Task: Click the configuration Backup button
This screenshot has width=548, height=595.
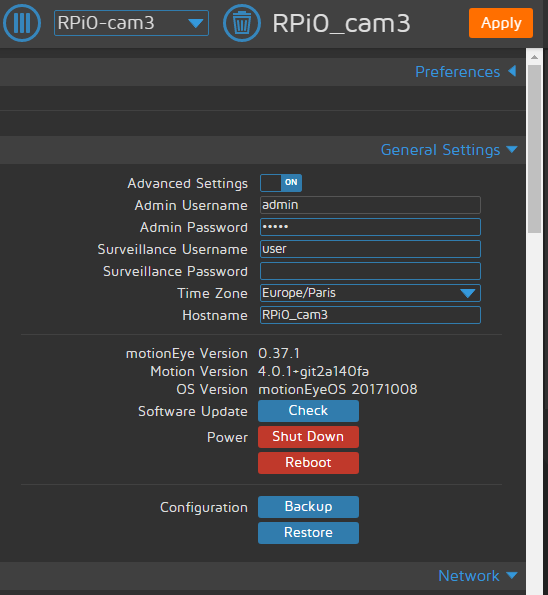Action: click(308, 507)
